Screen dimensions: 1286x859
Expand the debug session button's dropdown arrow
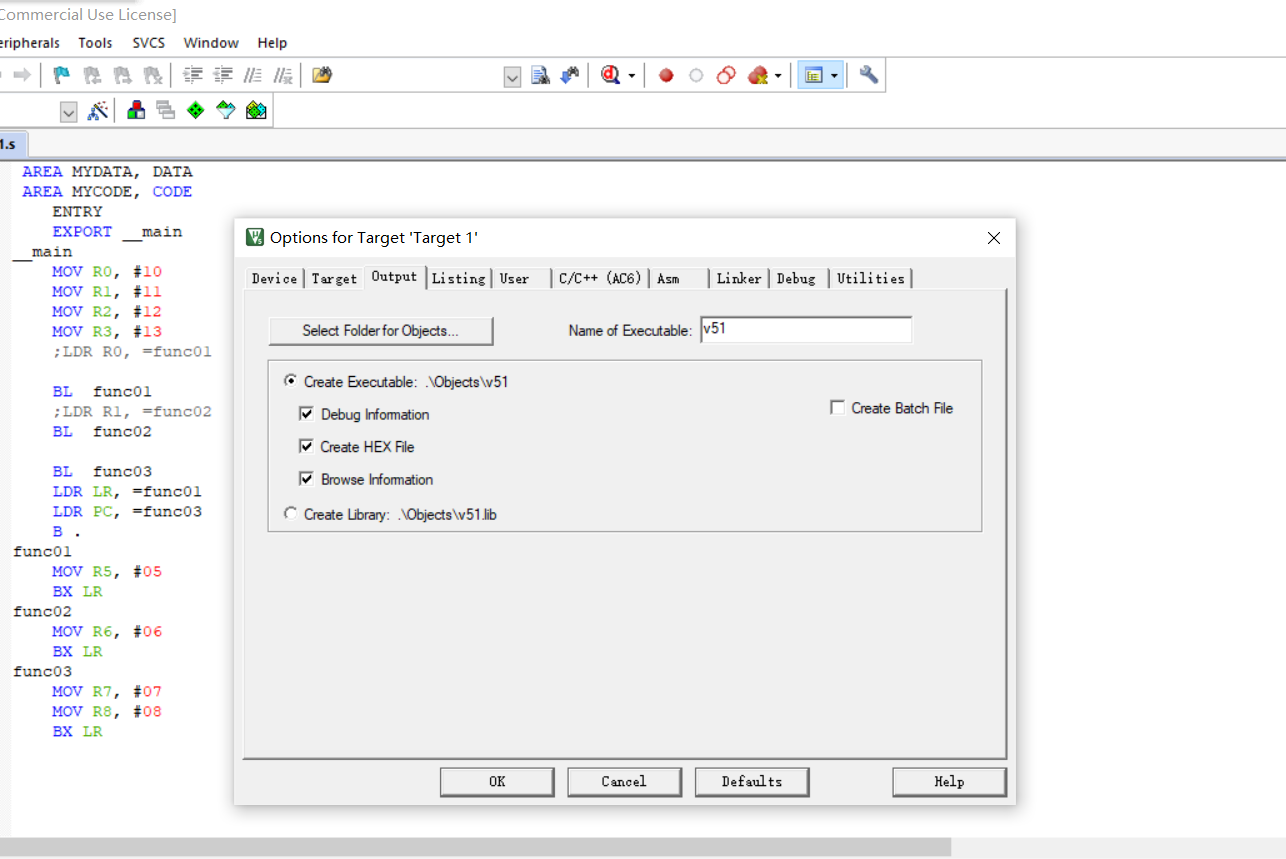(632, 76)
